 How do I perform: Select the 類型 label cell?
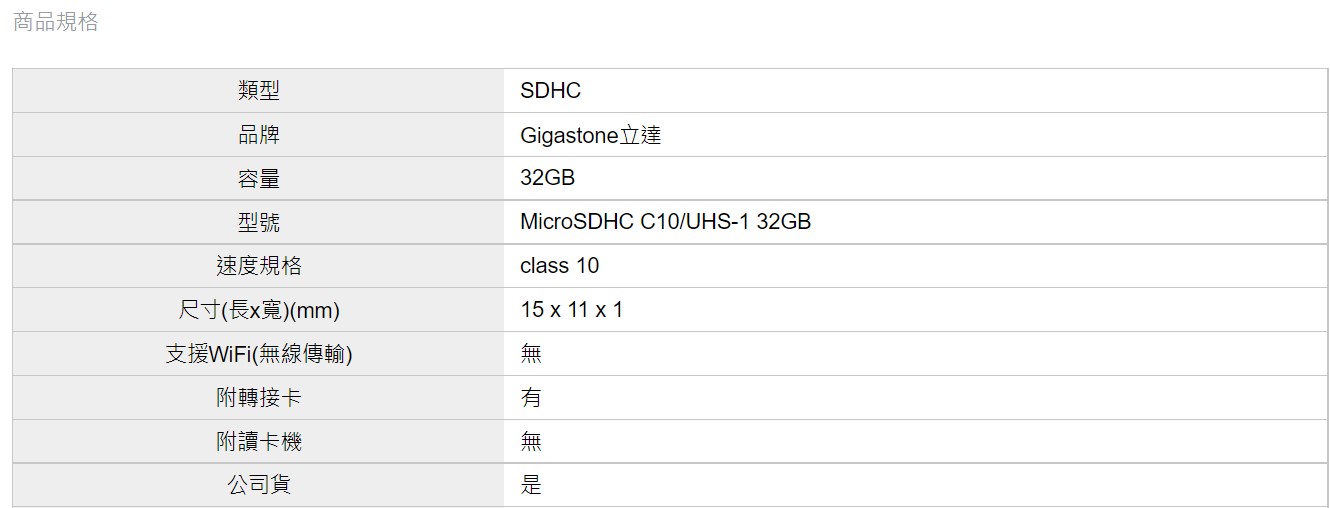(259, 91)
